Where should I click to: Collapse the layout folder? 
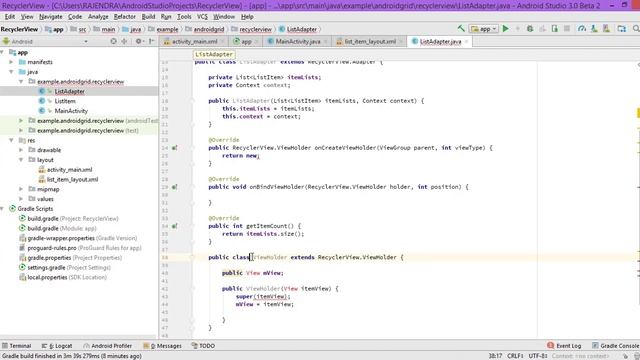[x=21, y=160]
